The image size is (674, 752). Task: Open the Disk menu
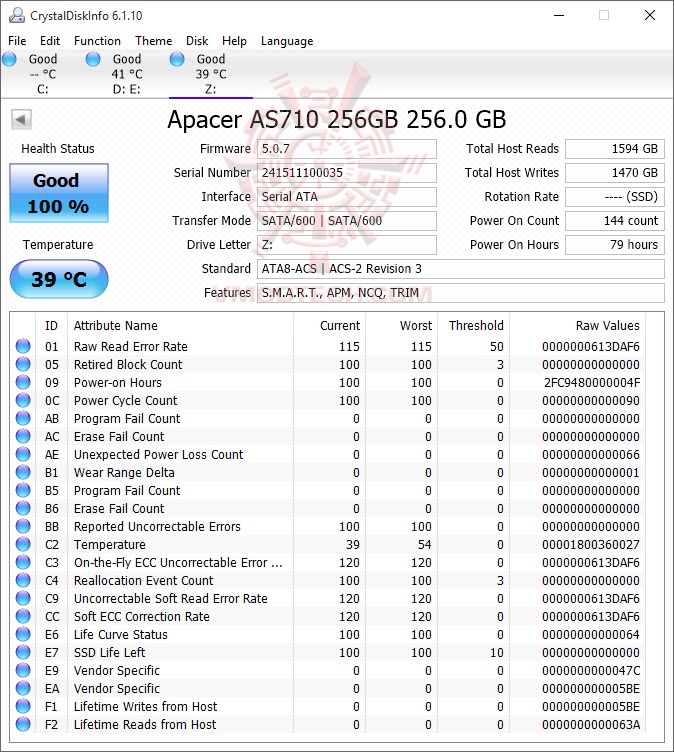coord(197,41)
